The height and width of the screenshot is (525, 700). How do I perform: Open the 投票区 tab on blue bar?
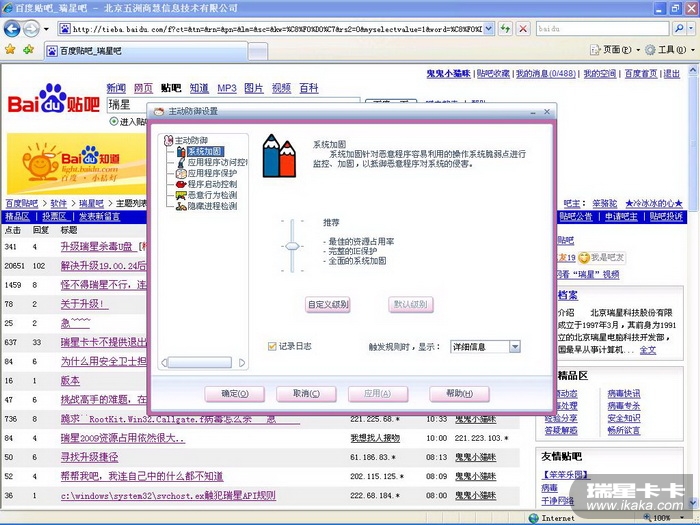(x=54, y=217)
